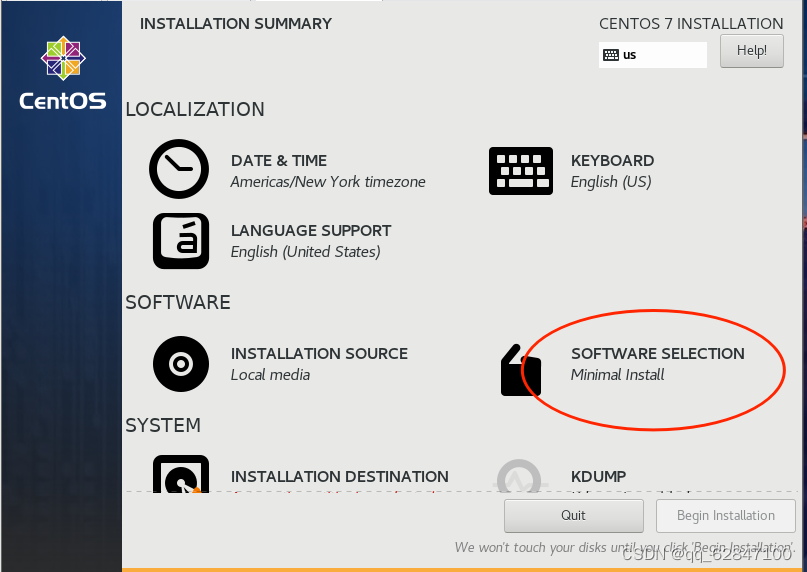Click the SOFTWARE section heading
807x572 pixels.
[x=178, y=302]
